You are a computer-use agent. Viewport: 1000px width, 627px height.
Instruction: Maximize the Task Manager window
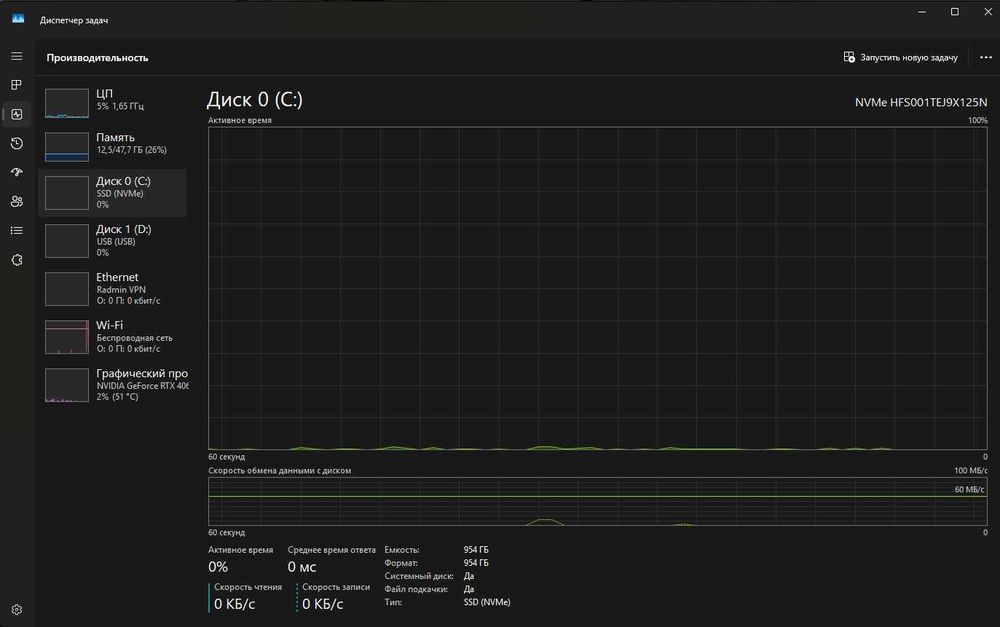tap(955, 11)
